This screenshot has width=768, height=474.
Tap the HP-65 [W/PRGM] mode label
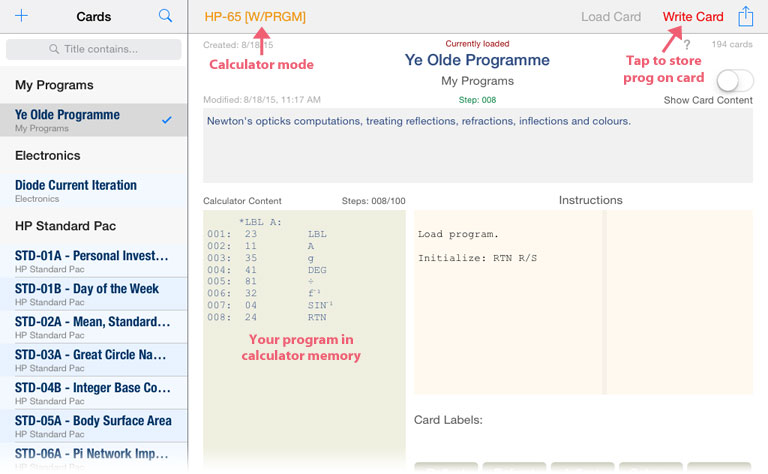click(x=255, y=17)
